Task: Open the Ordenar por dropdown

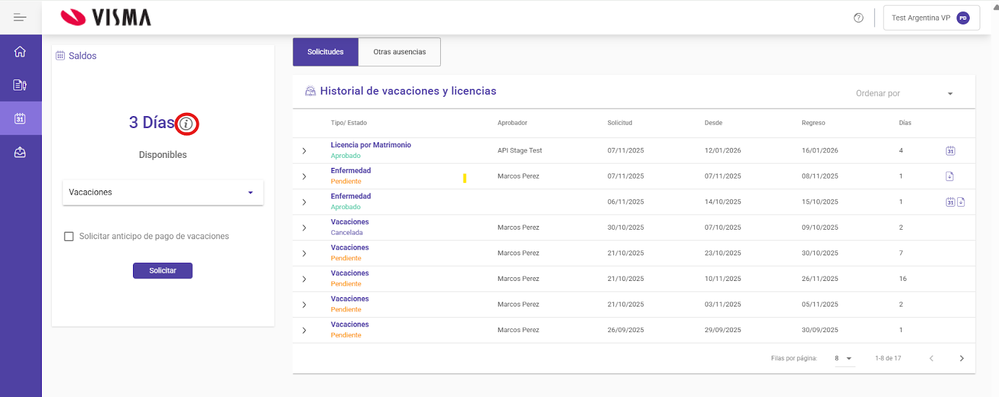Action: coord(904,94)
